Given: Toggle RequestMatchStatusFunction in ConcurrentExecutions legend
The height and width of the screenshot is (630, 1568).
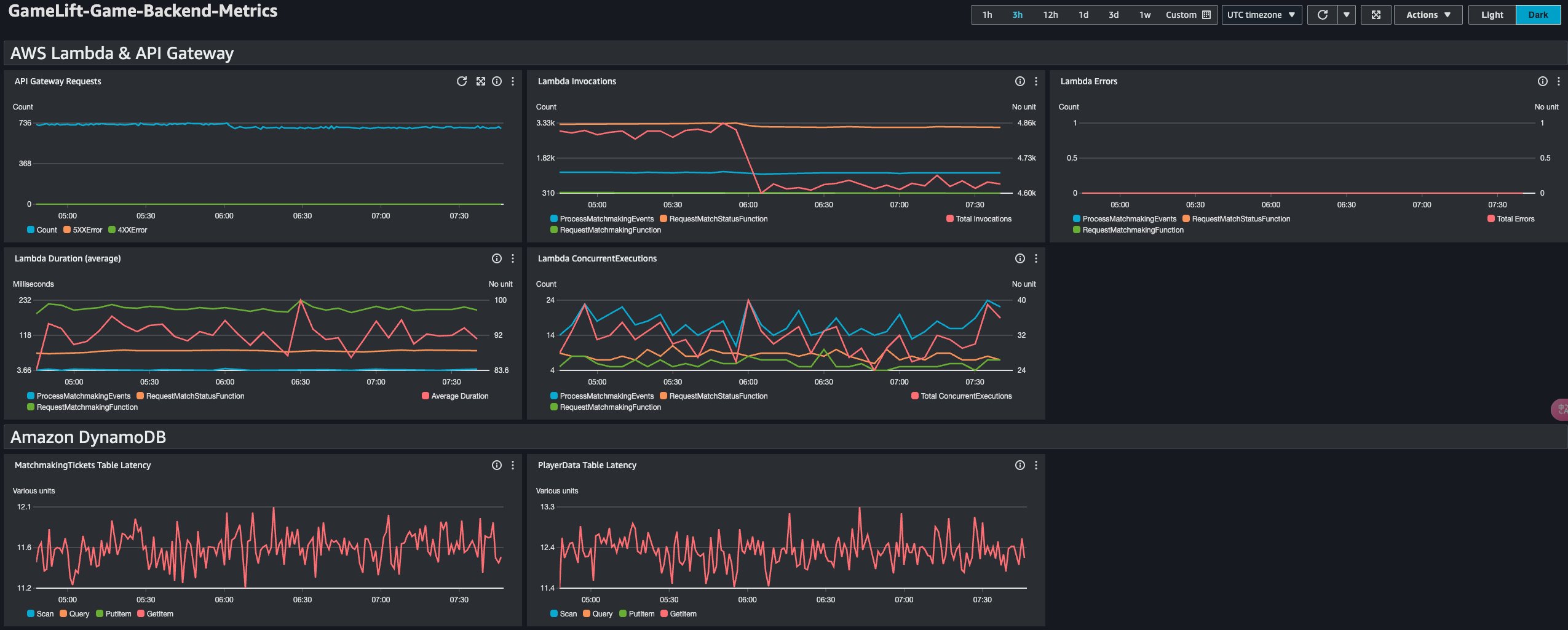Looking at the screenshot, I should [714, 396].
